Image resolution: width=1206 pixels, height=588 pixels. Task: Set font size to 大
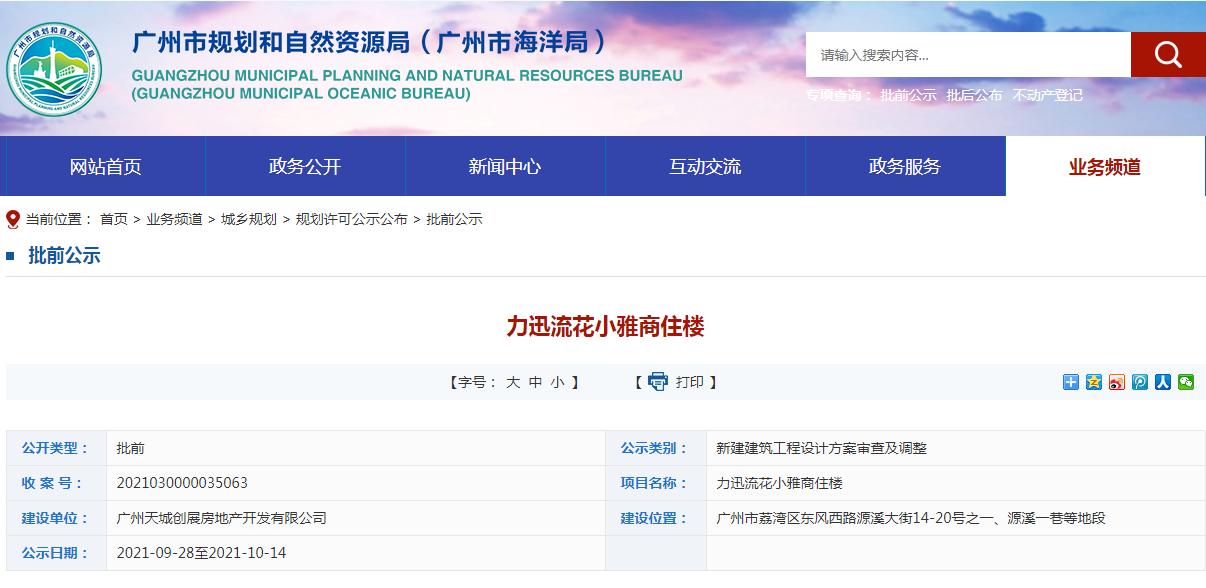click(513, 381)
